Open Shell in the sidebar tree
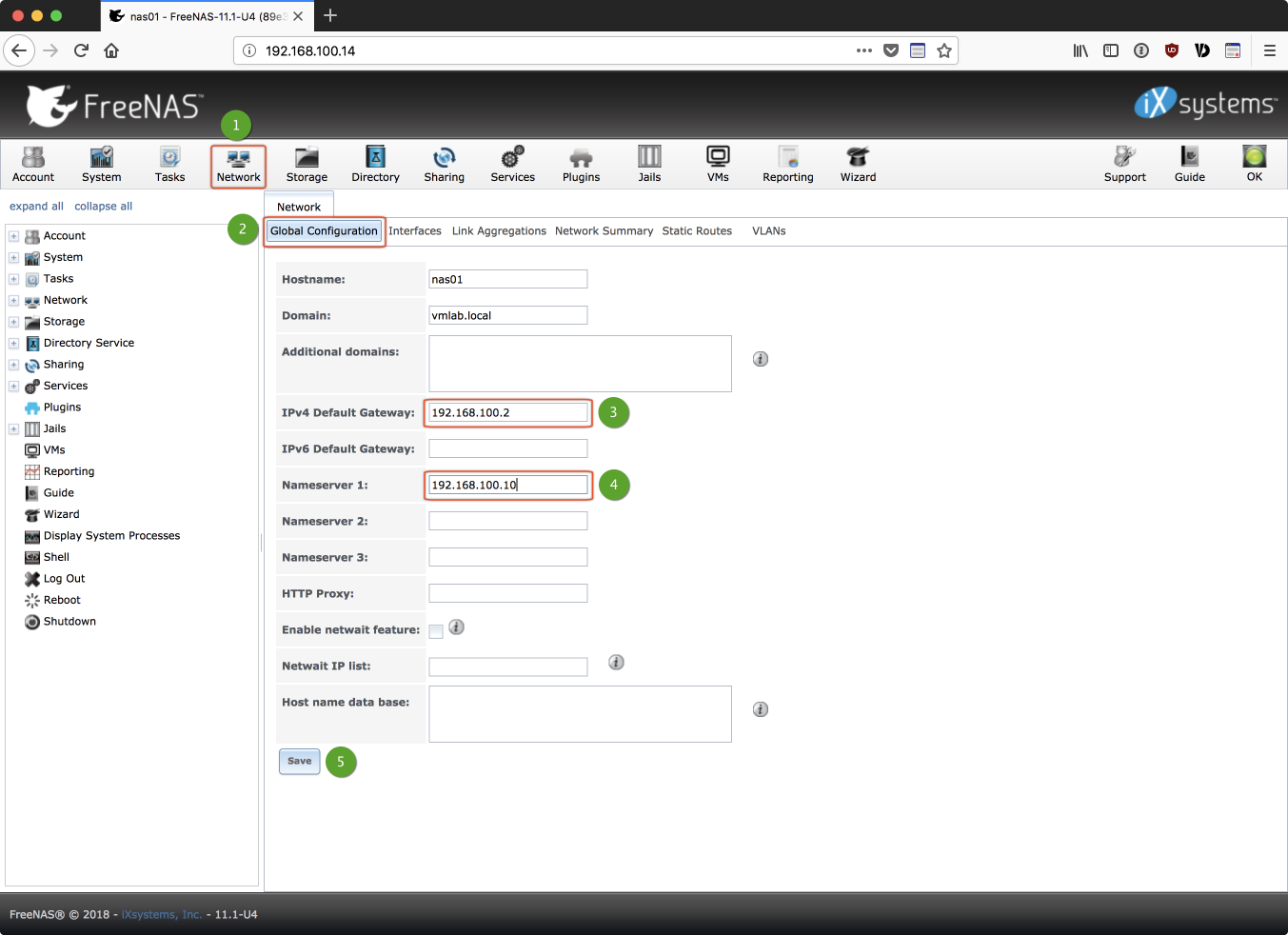 [56, 557]
